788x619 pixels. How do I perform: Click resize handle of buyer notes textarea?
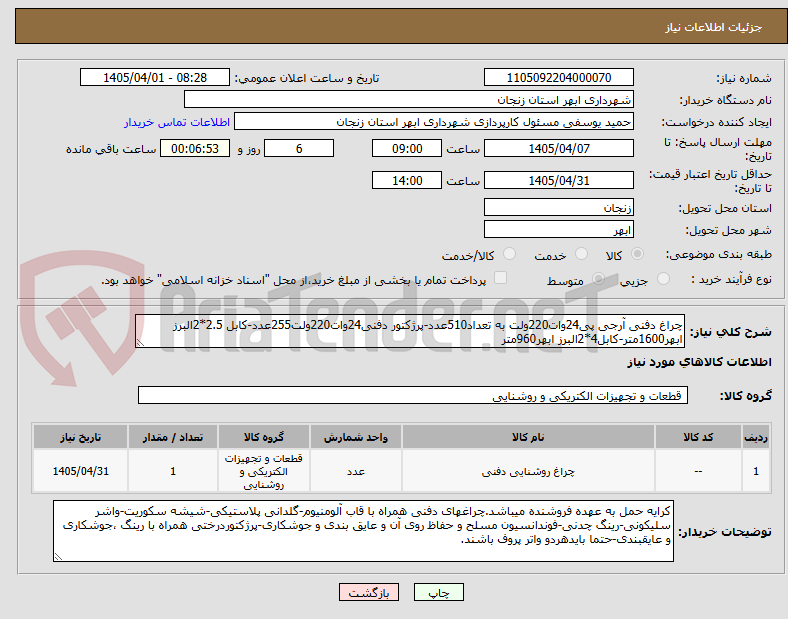58,557
